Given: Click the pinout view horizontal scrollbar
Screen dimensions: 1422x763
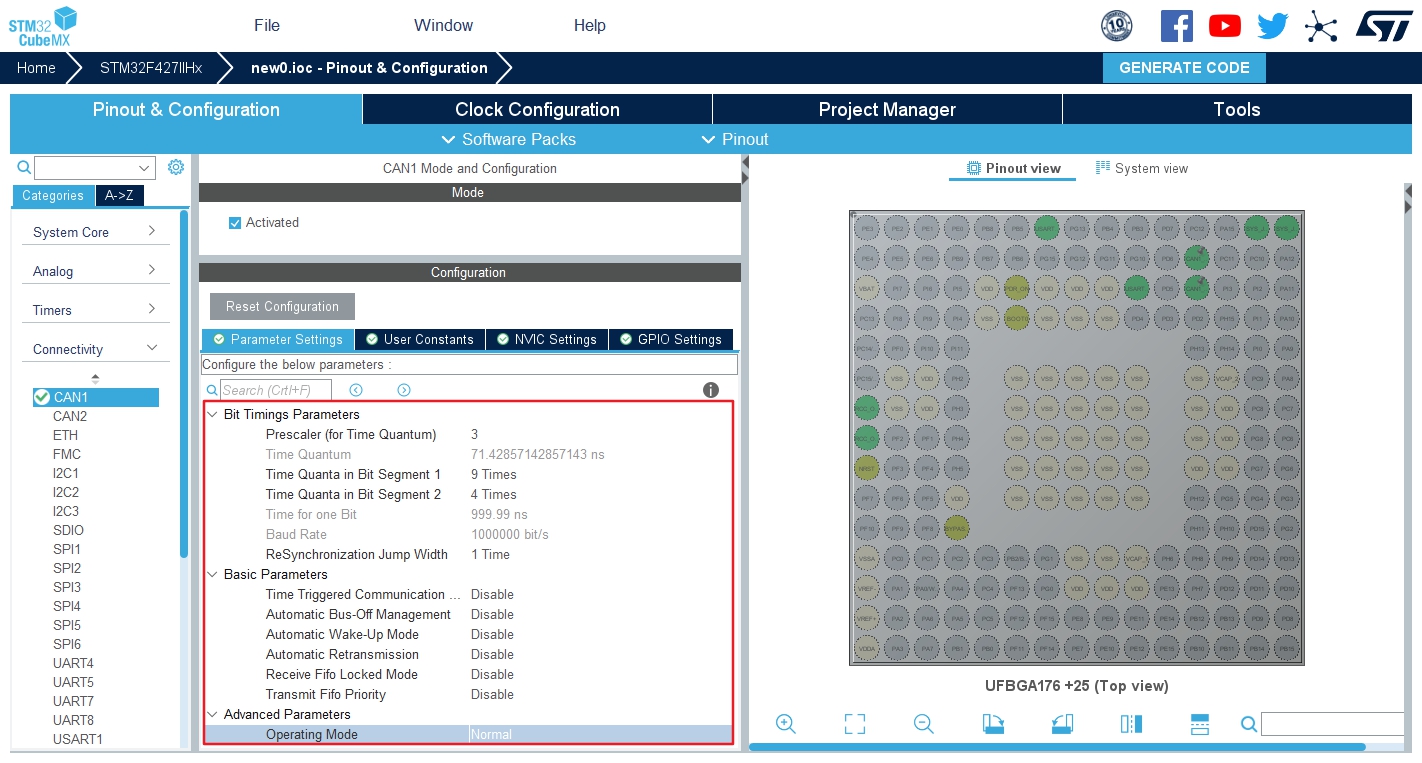Looking at the screenshot, I should pyautogui.click(x=1057, y=747).
